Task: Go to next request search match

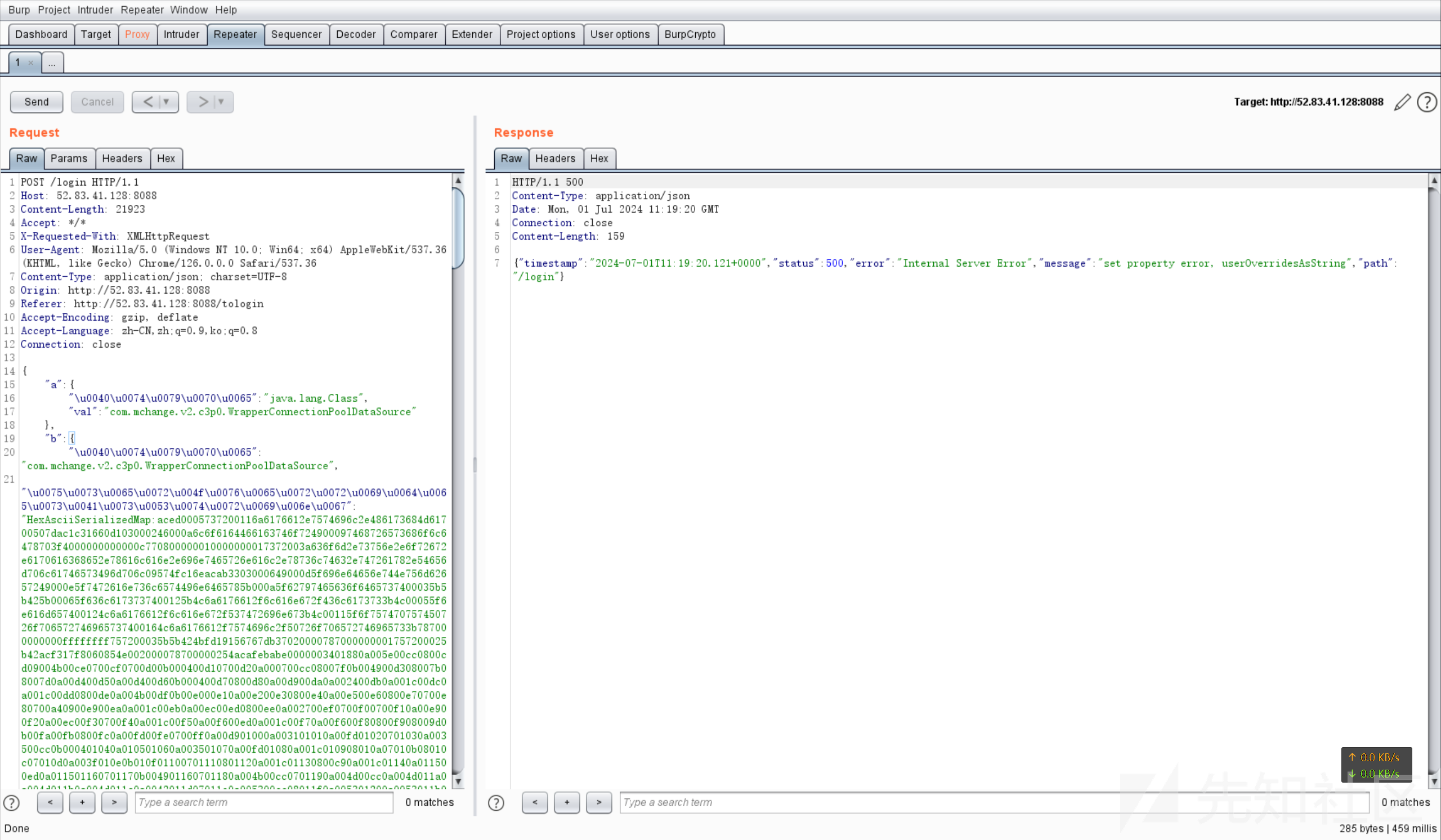Action: 114,802
